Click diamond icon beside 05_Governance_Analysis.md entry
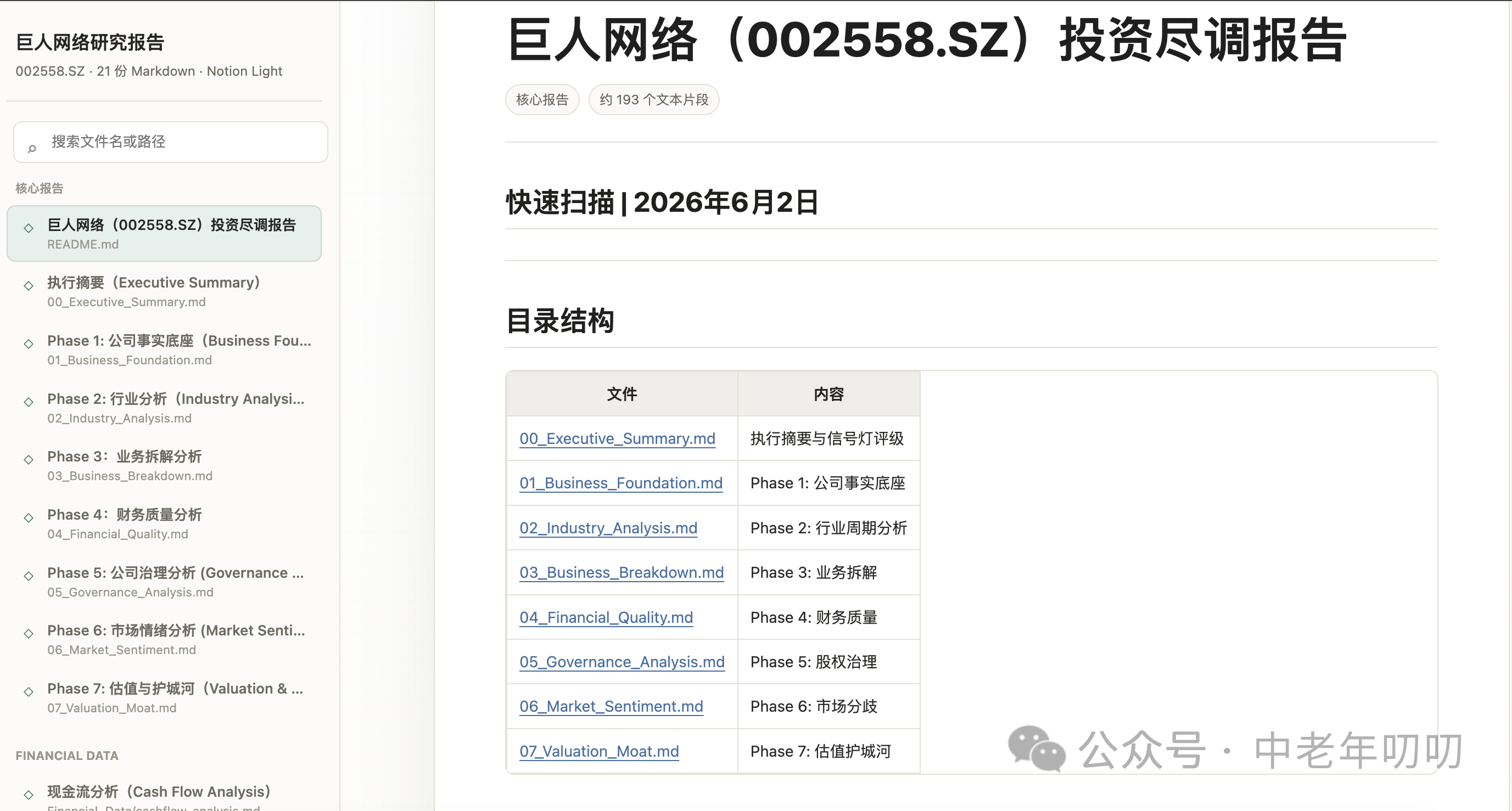The height and width of the screenshot is (811, 1512). (x=28, y=576)
